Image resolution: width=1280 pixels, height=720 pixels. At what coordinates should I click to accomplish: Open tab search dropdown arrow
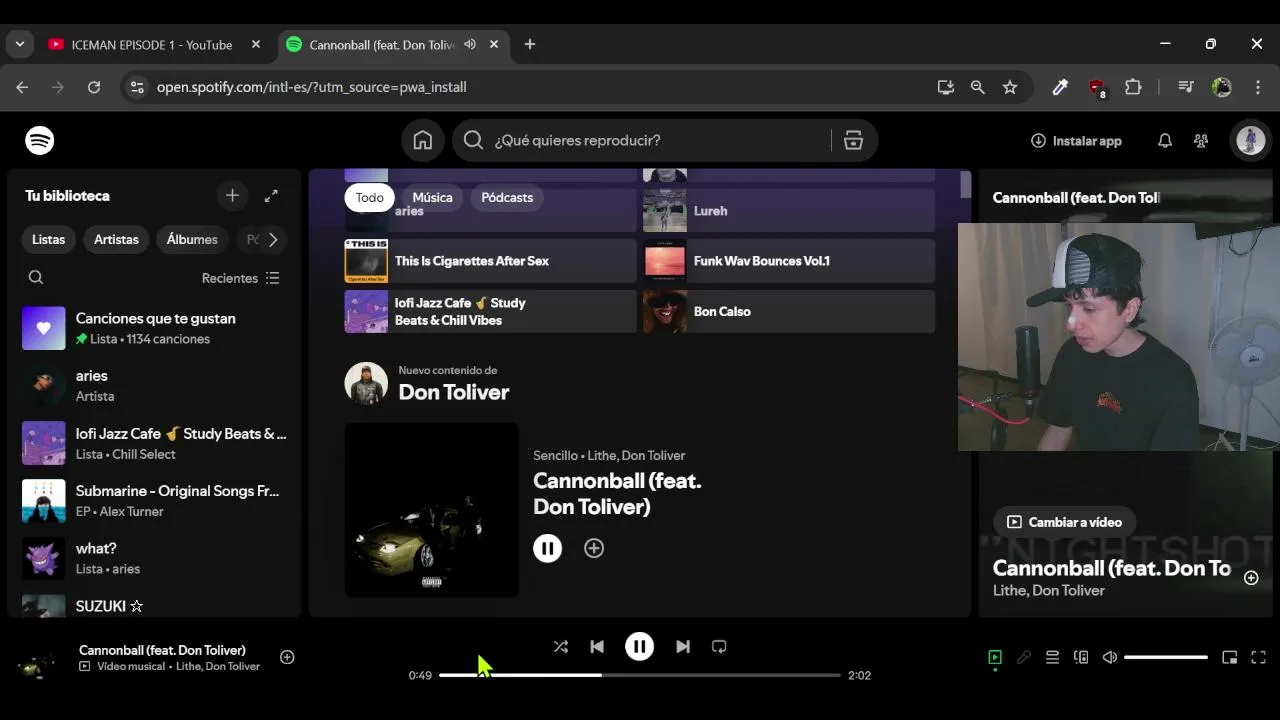[20, 45]
